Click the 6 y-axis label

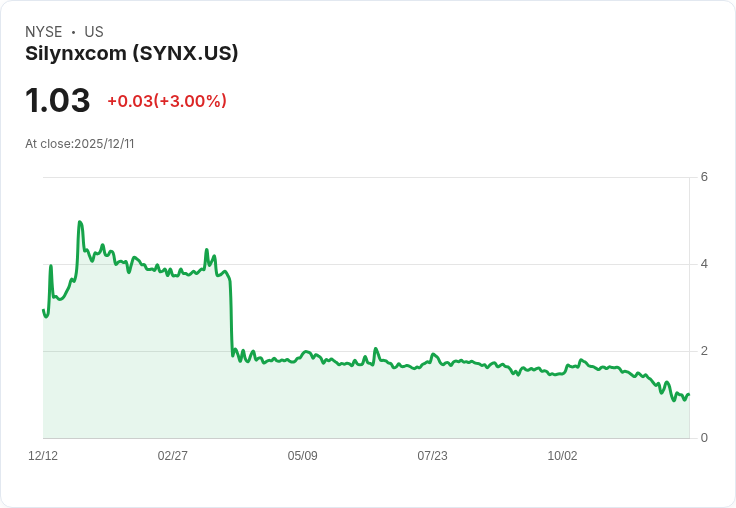[704, 177]
